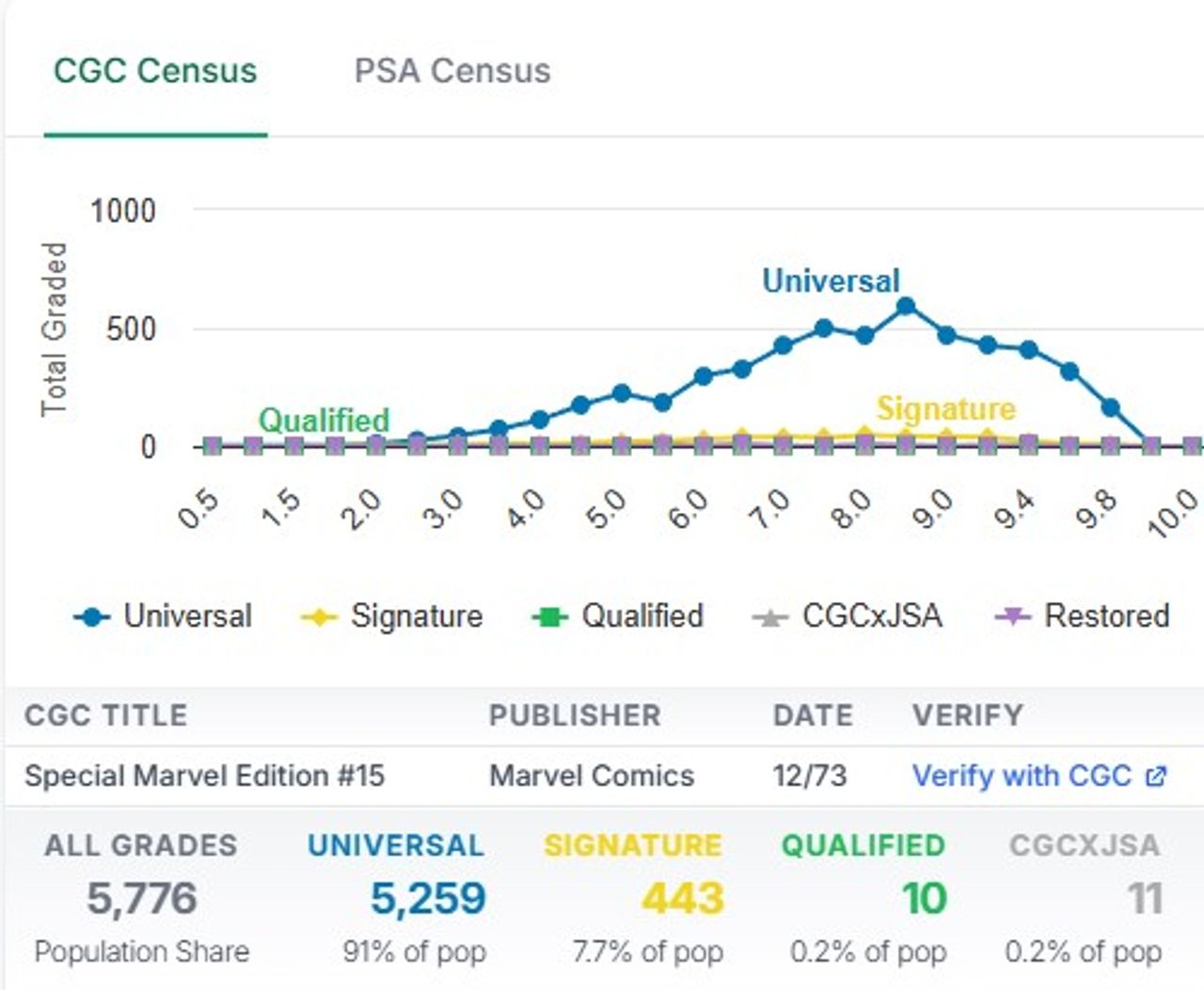The height and width of the screenshot is (990, 1204).
Task: Switch to the PSA Census tab
Action: [451, 72]
